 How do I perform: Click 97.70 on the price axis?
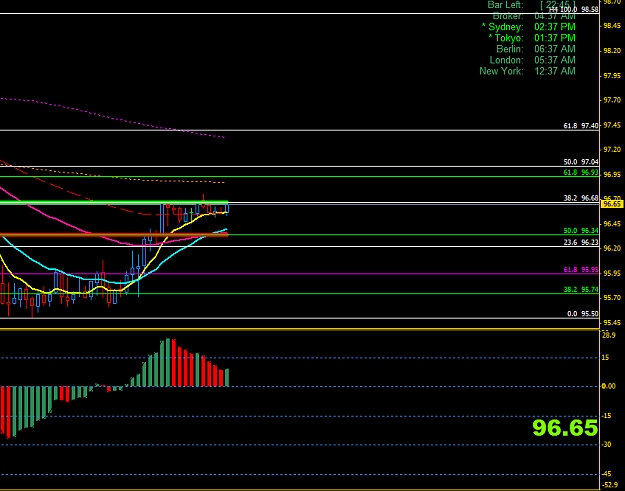(x=612, y=100)
